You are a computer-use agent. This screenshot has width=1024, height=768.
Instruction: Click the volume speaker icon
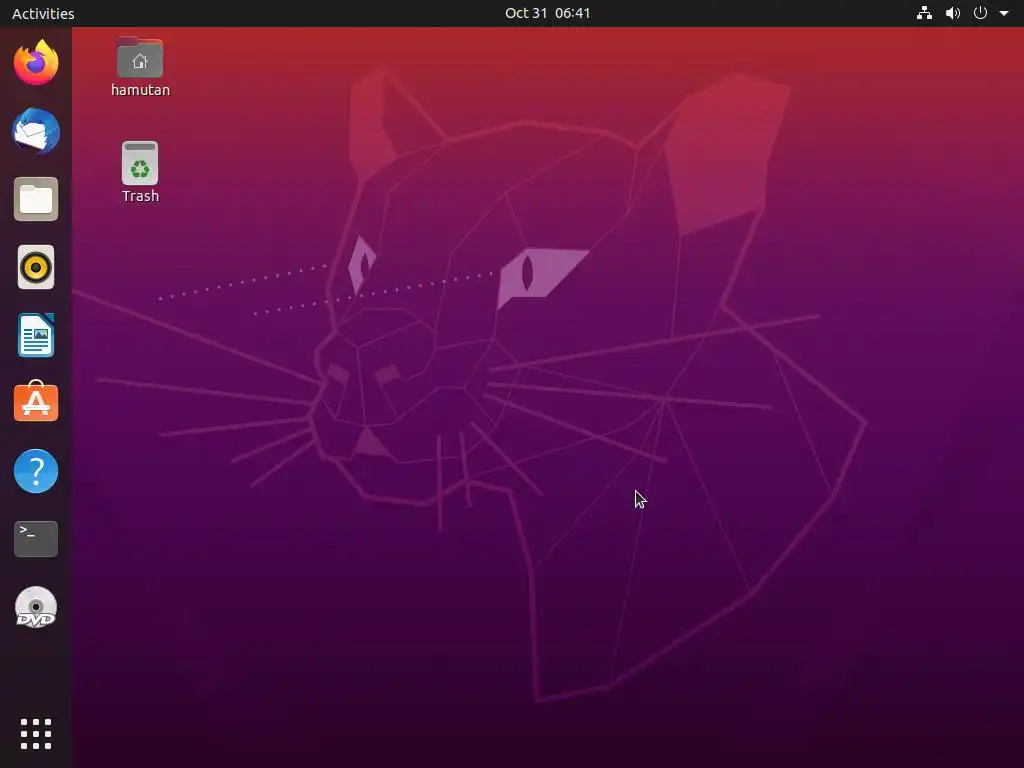pos(953,13)
